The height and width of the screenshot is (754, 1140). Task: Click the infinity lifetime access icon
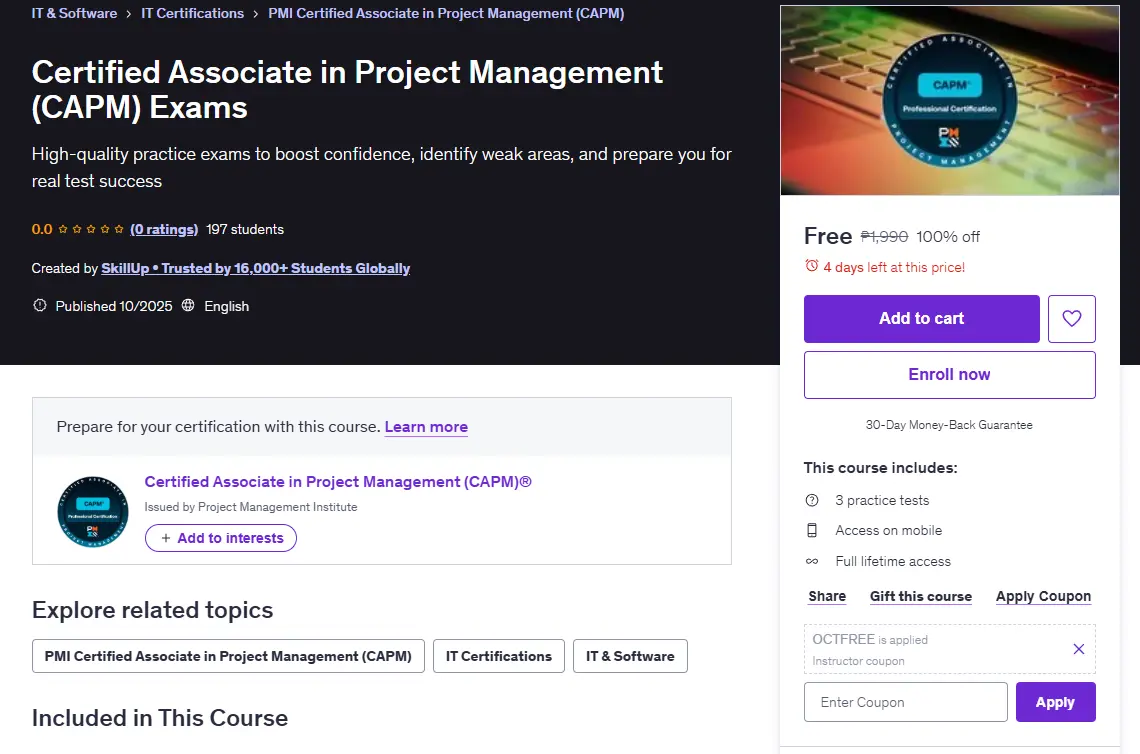[x=812, y=561]
